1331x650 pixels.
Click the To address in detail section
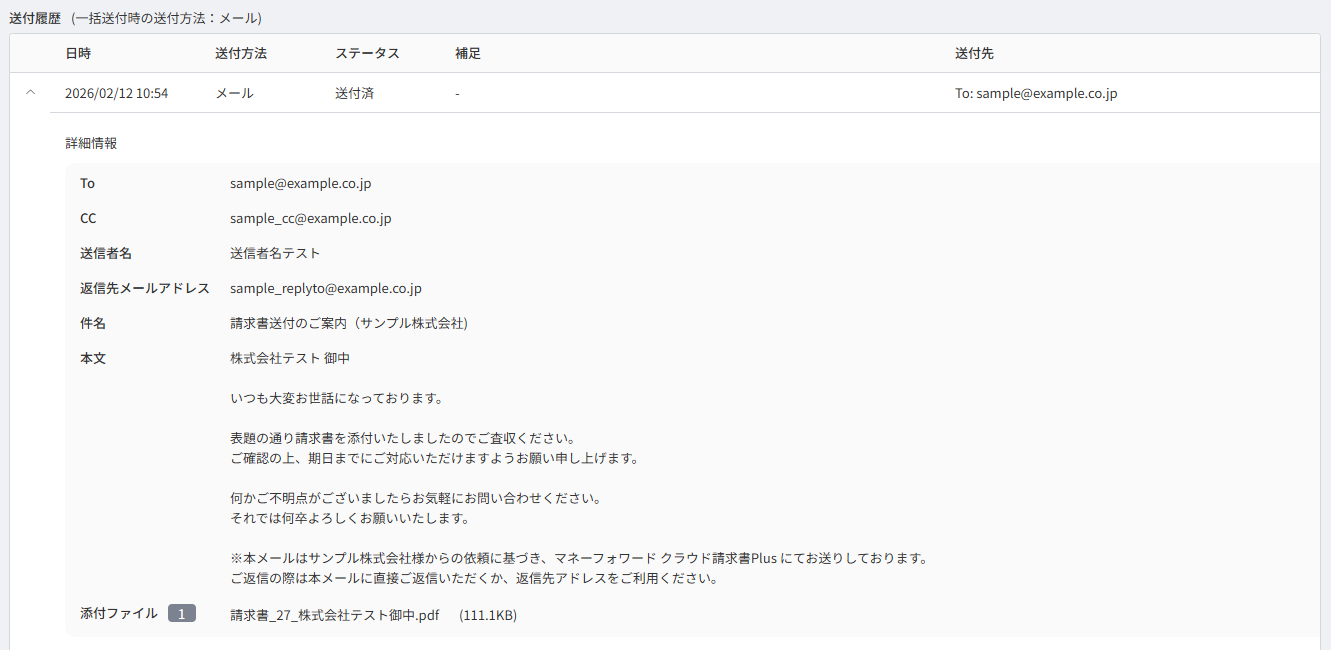click(300, 183)
